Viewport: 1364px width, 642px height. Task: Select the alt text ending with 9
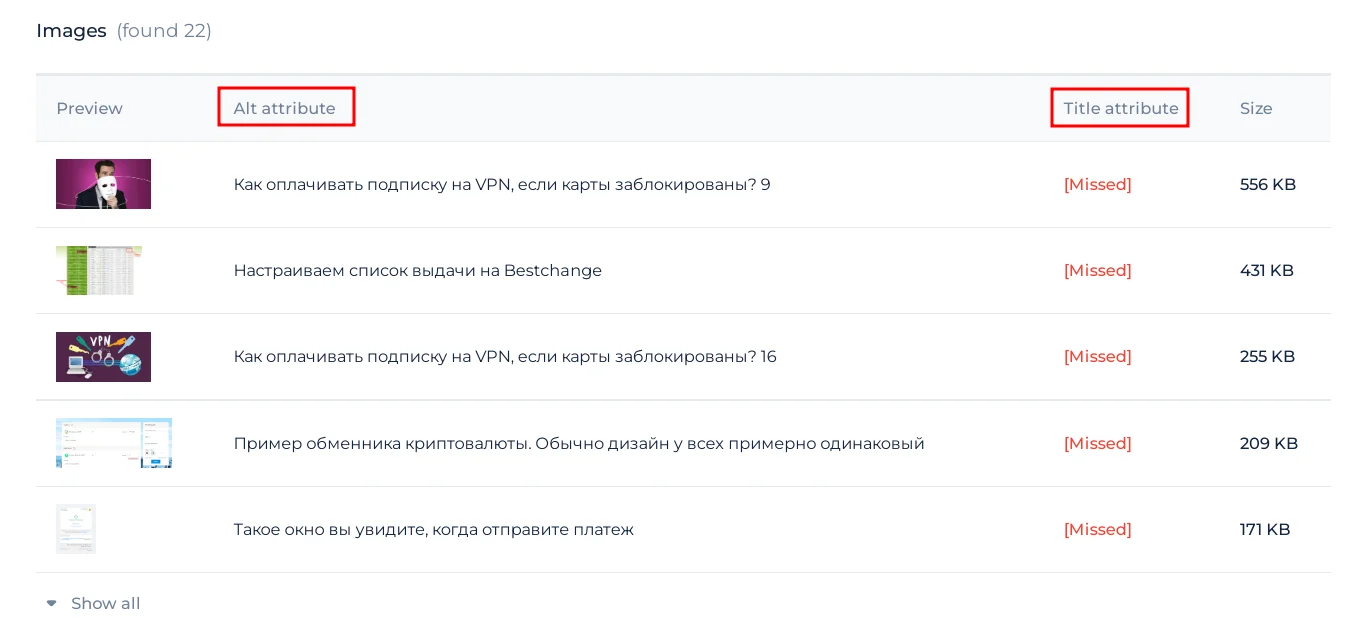point(501,185)
